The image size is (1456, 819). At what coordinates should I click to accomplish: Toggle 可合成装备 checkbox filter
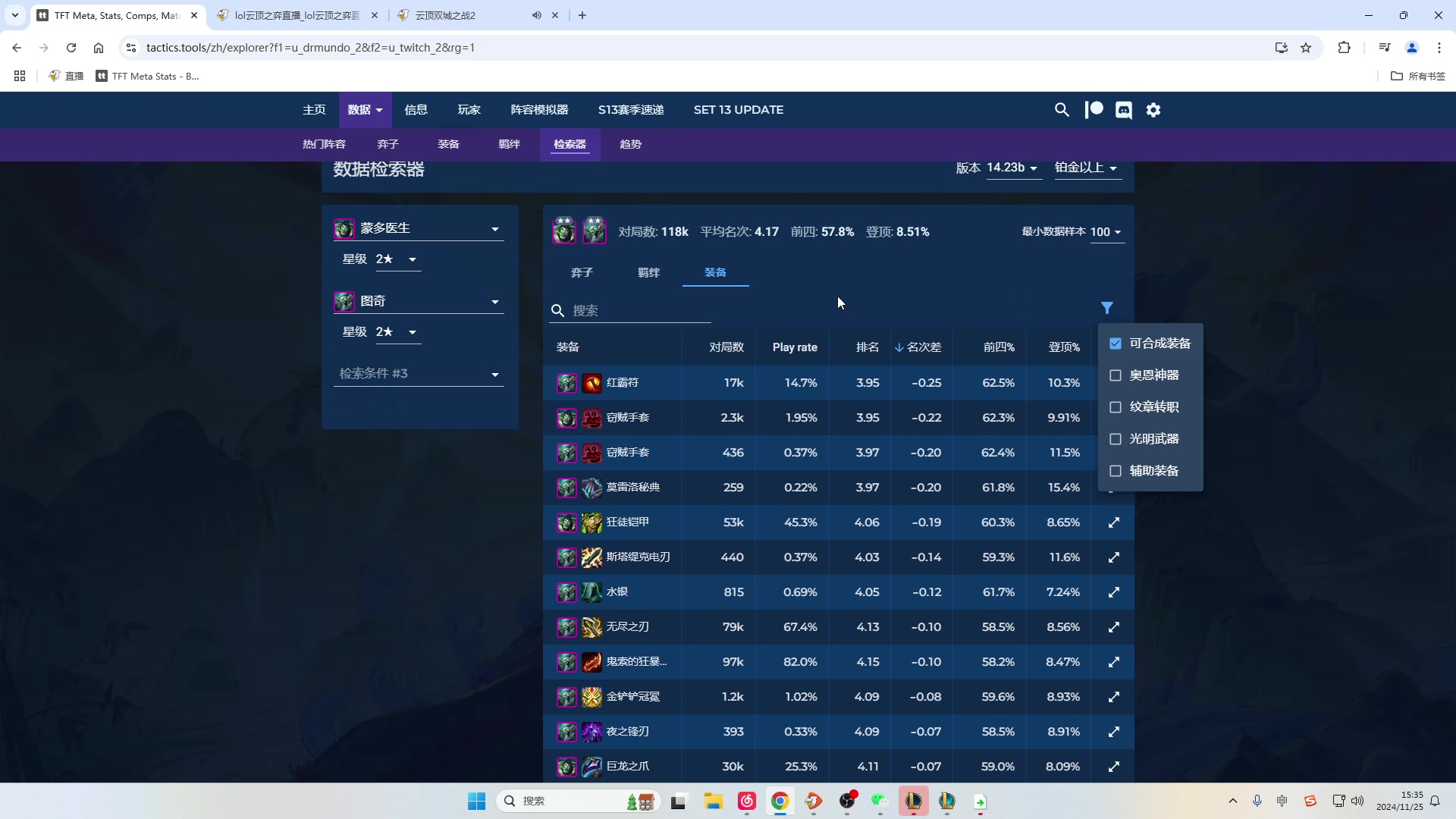[x=1116, y=343]
